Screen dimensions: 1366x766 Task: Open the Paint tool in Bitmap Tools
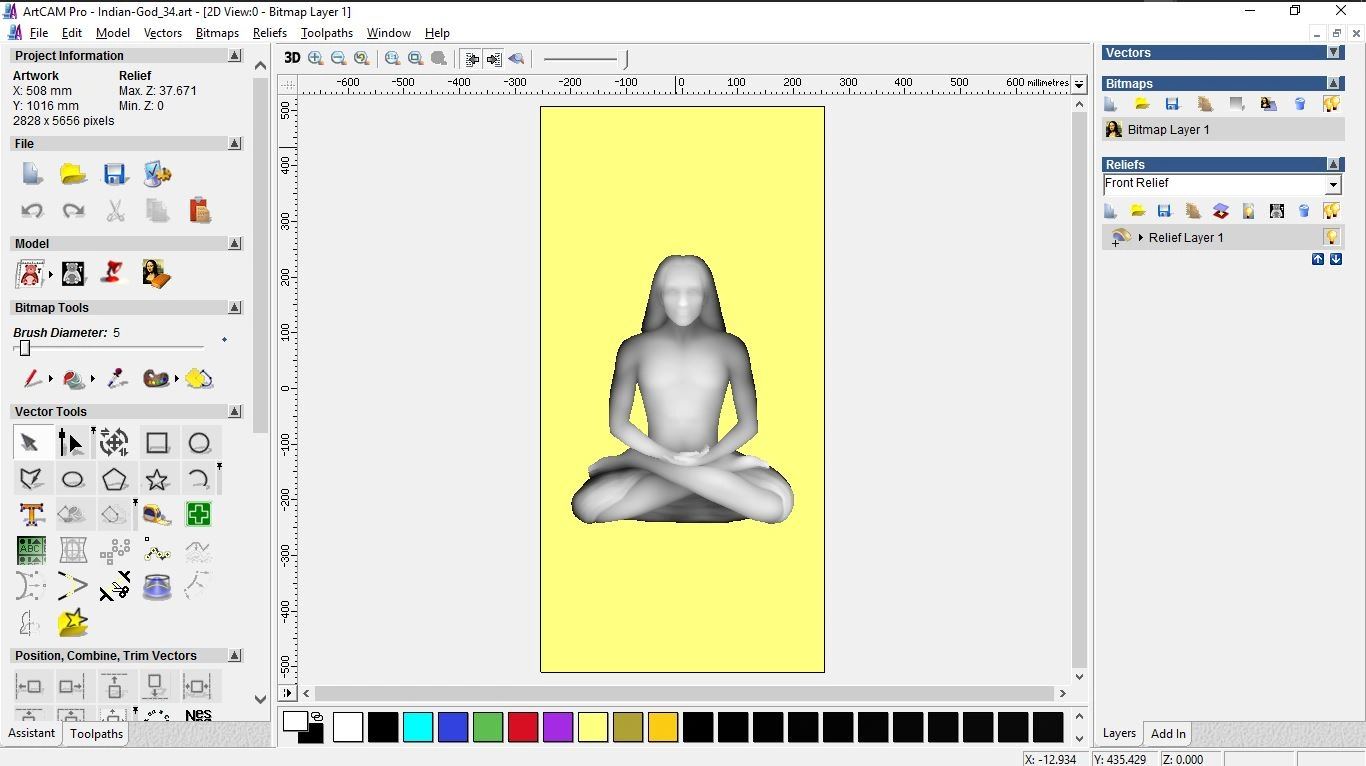pyautogui.click(x=31, y=379)
